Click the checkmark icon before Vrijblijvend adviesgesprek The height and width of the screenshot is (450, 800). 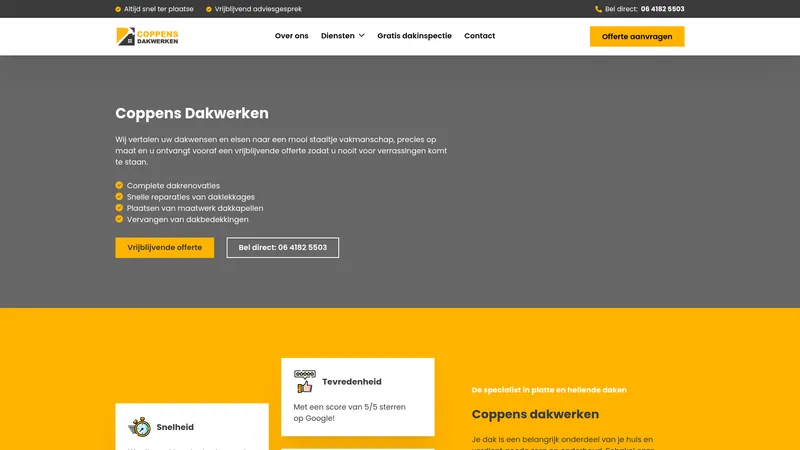[x=209, y=9]
